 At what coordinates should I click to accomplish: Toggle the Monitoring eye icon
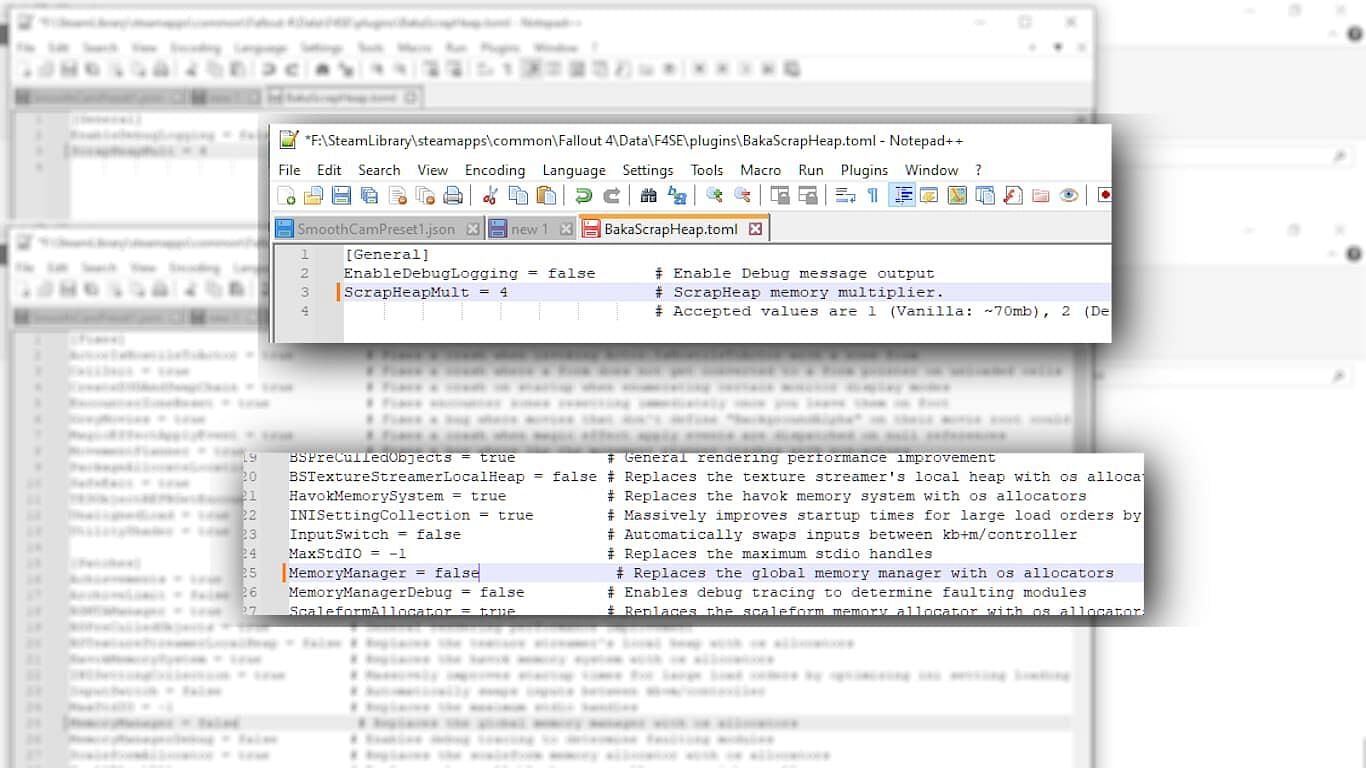pos(1069,195)
